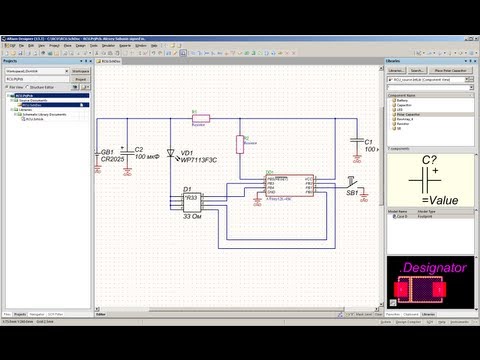The width and height of the screenshot is (480, 360).
Task: Open the Design menu
Action: 80,45
